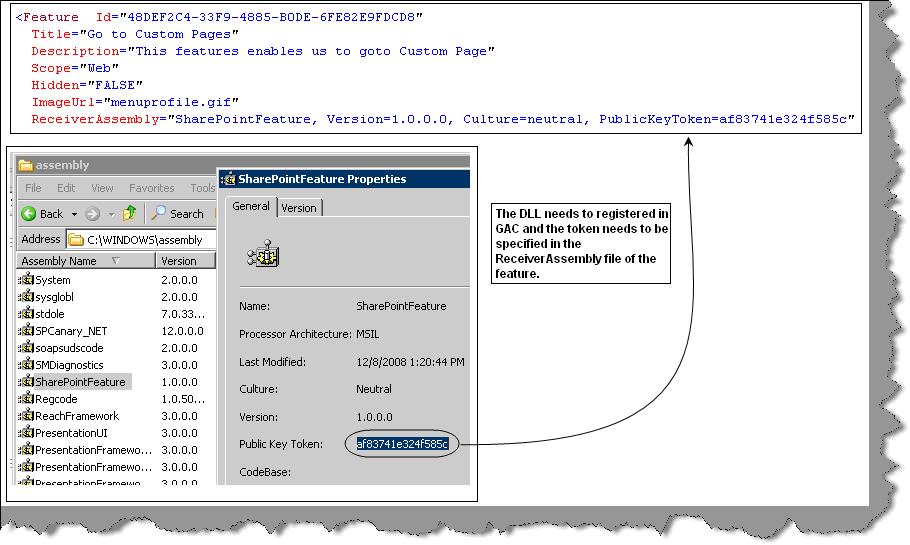
Task: Select the SPCanary_NET assembly icon
Action: tap(26, 330)
